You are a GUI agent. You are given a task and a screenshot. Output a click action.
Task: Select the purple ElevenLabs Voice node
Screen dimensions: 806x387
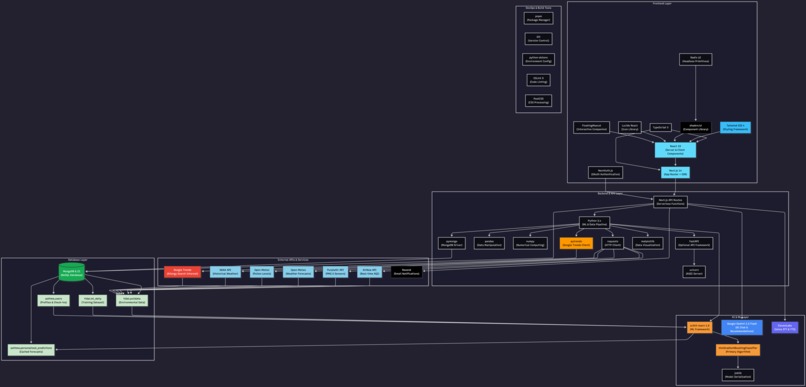[785, 327]
